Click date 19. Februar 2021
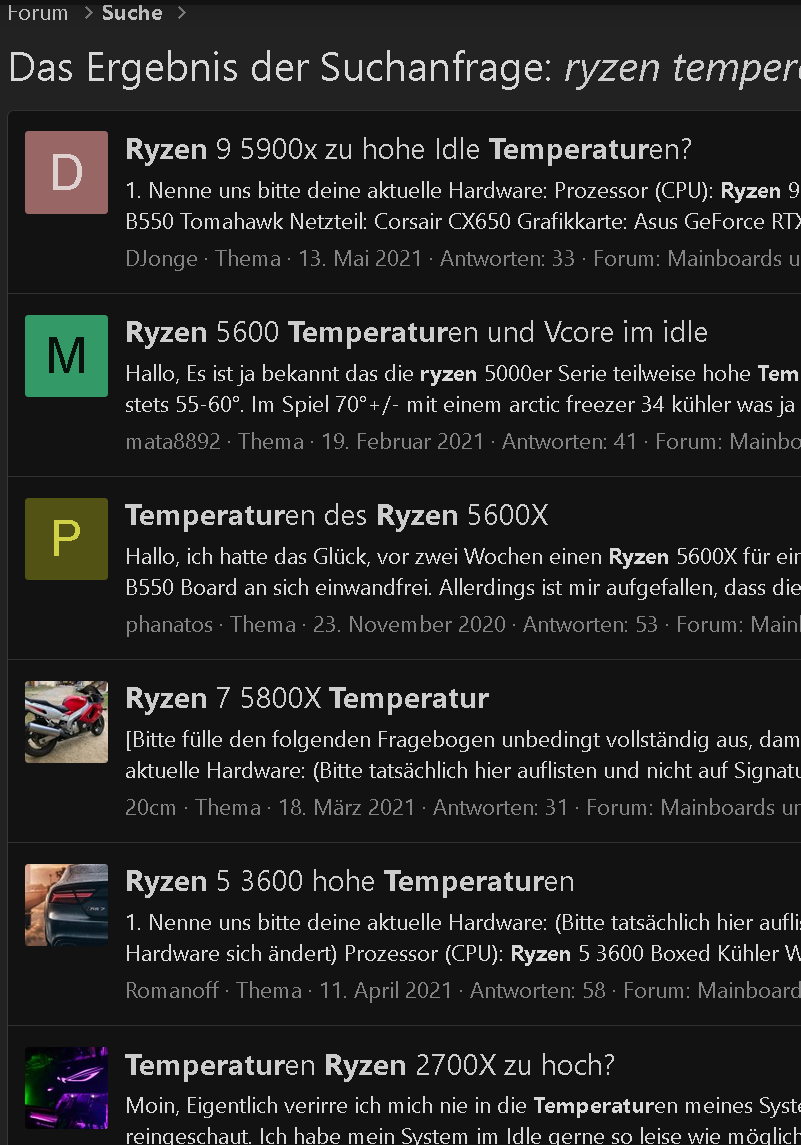Screen dimensions: 801x1145 (402, 442)
